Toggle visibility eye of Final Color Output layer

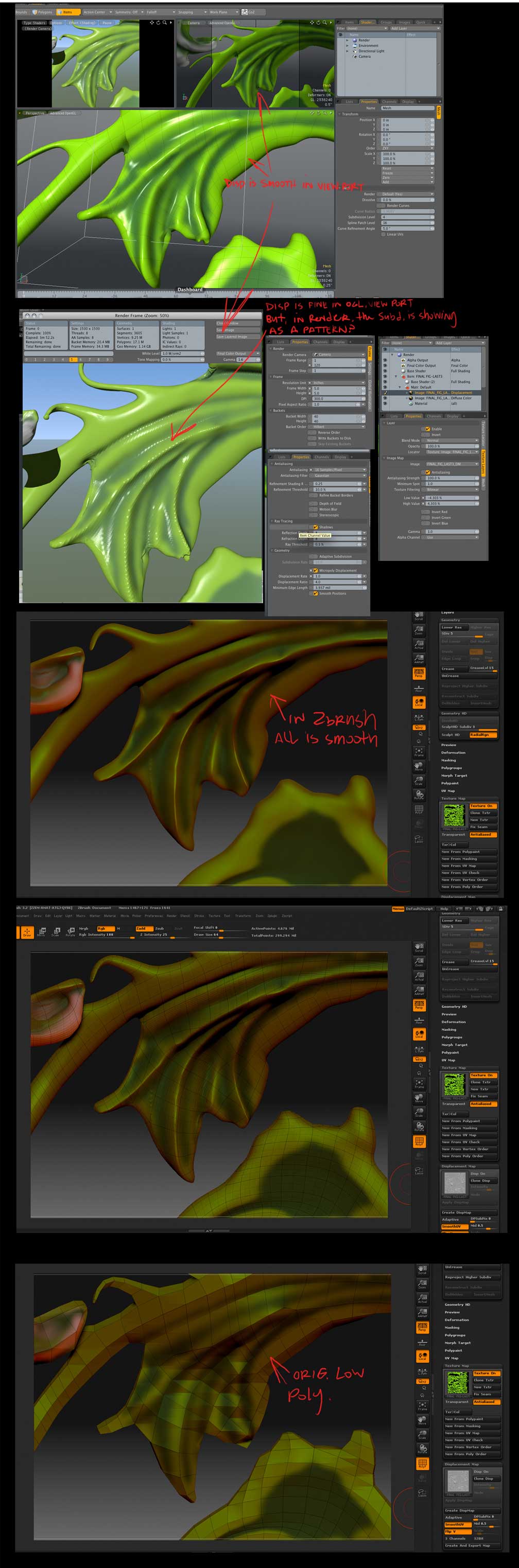385,365
